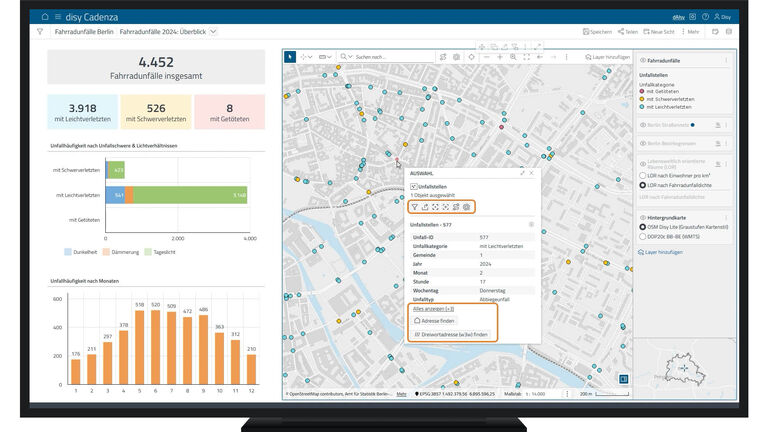Click the search magnifier icon in map toolbar
768x432 pixels.
pos(343,57)
